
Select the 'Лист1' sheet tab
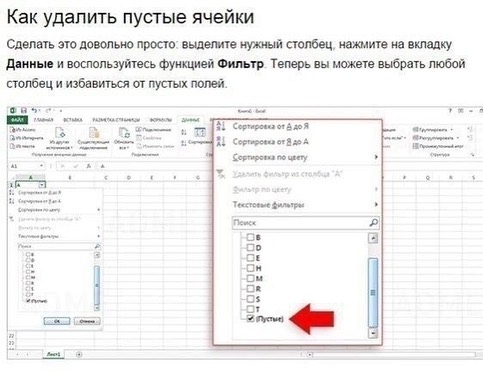[x=53, y=354]
